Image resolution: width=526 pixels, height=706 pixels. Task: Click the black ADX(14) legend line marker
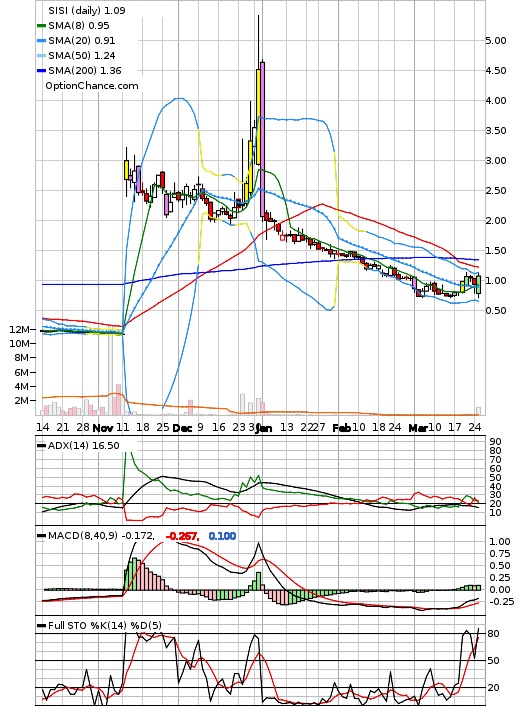(41, 446)
